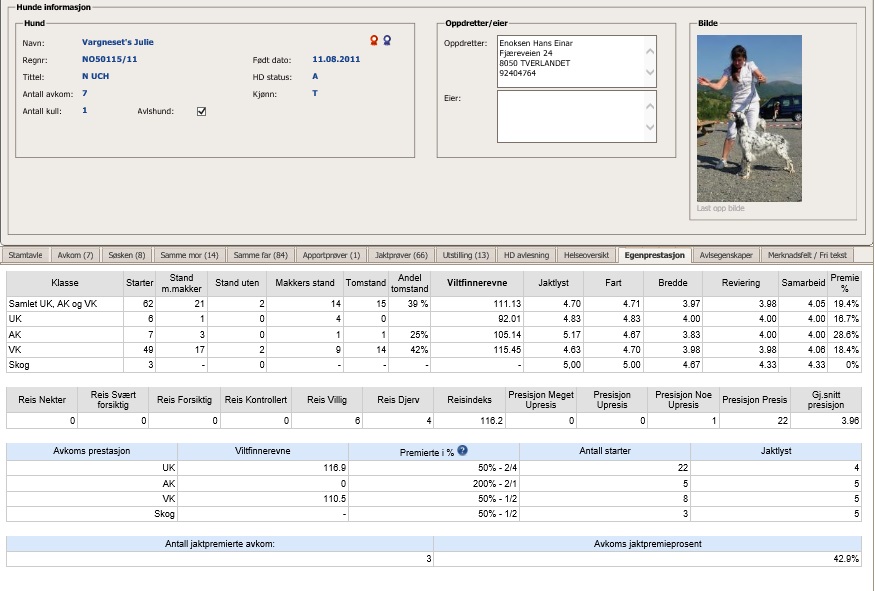Click the dog name Vargneset's Julie
Viewport: 875px width, 591px height.
[x=118, y=42]
